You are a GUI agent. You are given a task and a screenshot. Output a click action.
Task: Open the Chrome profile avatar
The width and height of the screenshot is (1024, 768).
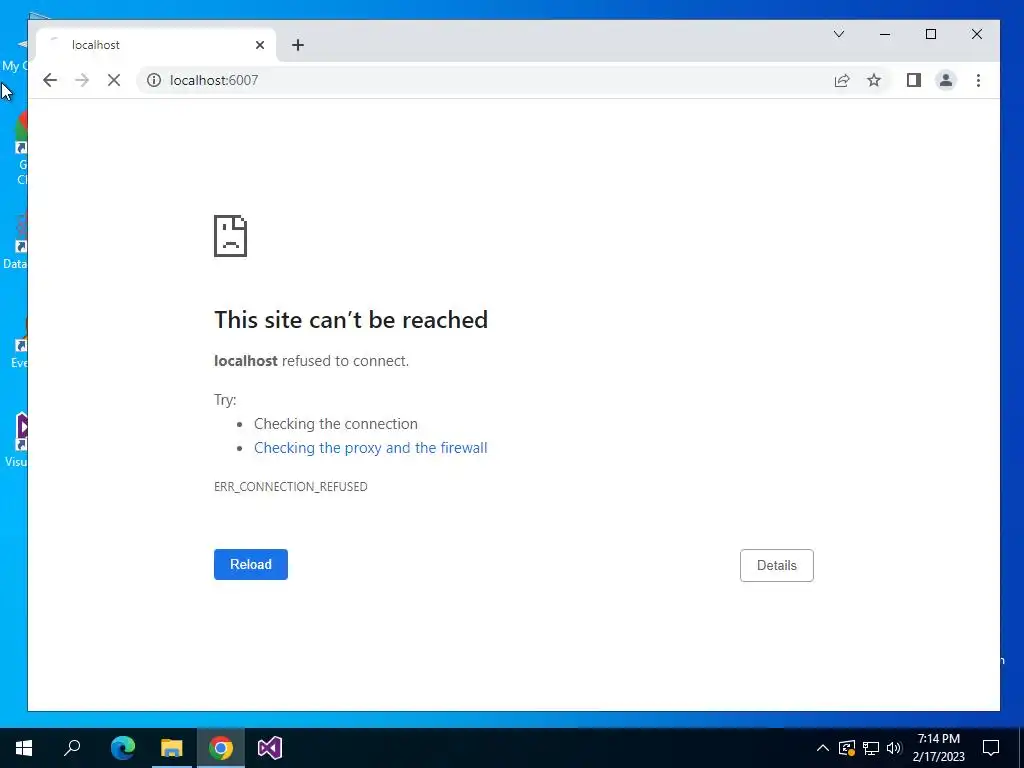pyautogui.click(x=946, y=80)
